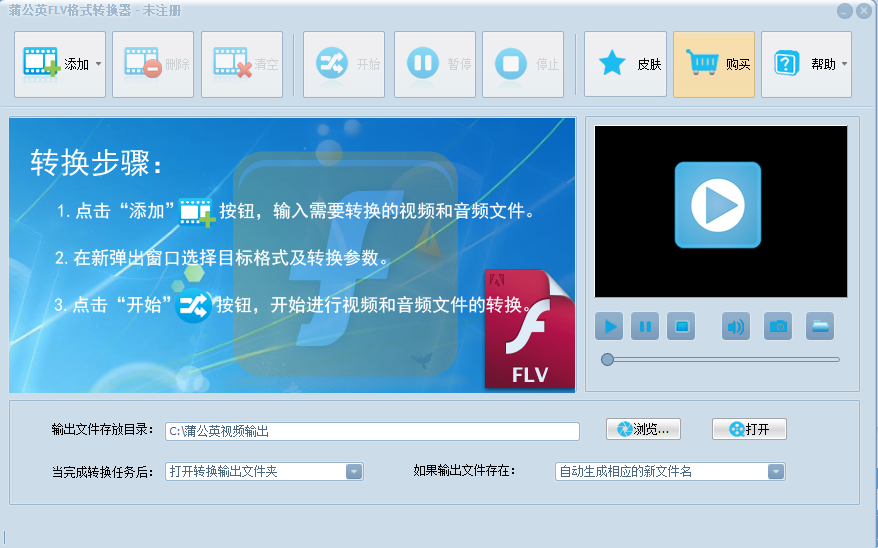
Task: Toggle the preview volume speaker icon
Action: click(736, 326)
